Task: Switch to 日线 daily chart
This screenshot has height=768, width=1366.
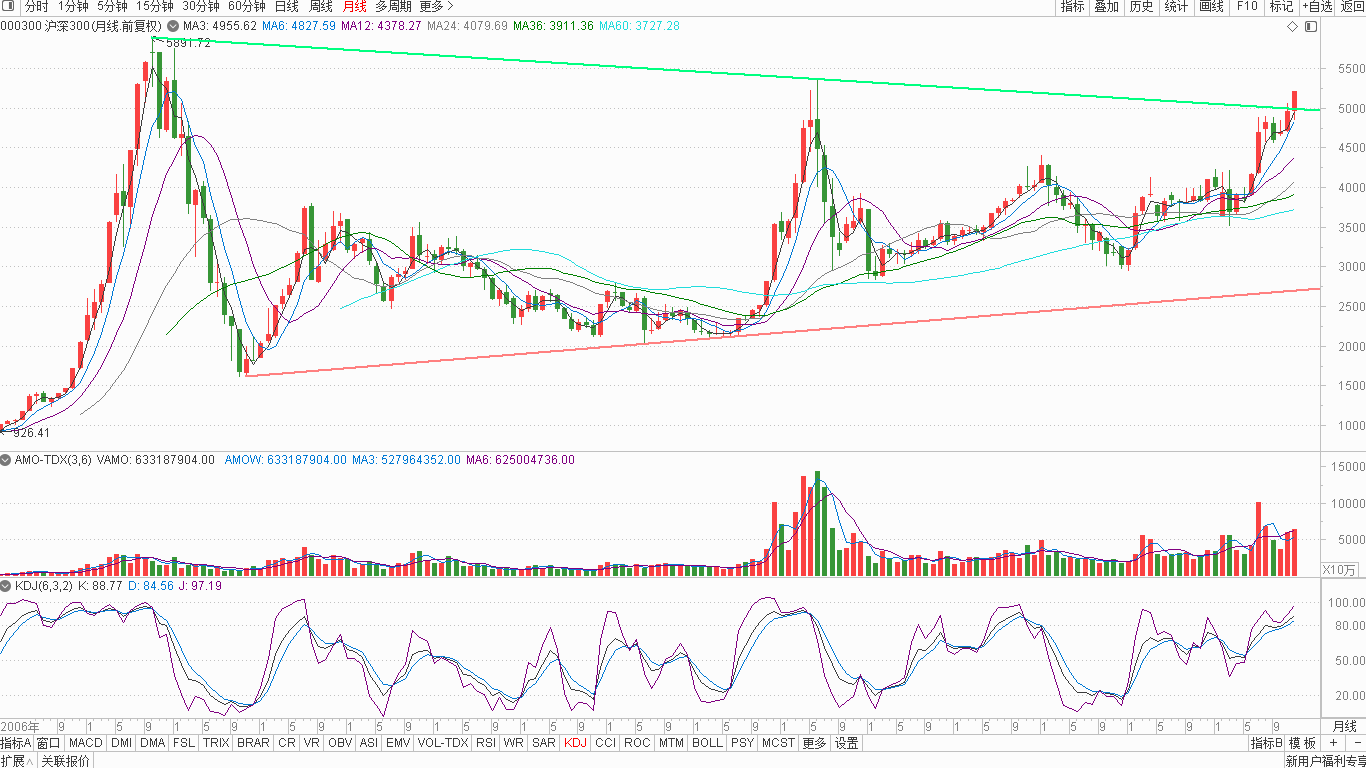Action: 286,6
